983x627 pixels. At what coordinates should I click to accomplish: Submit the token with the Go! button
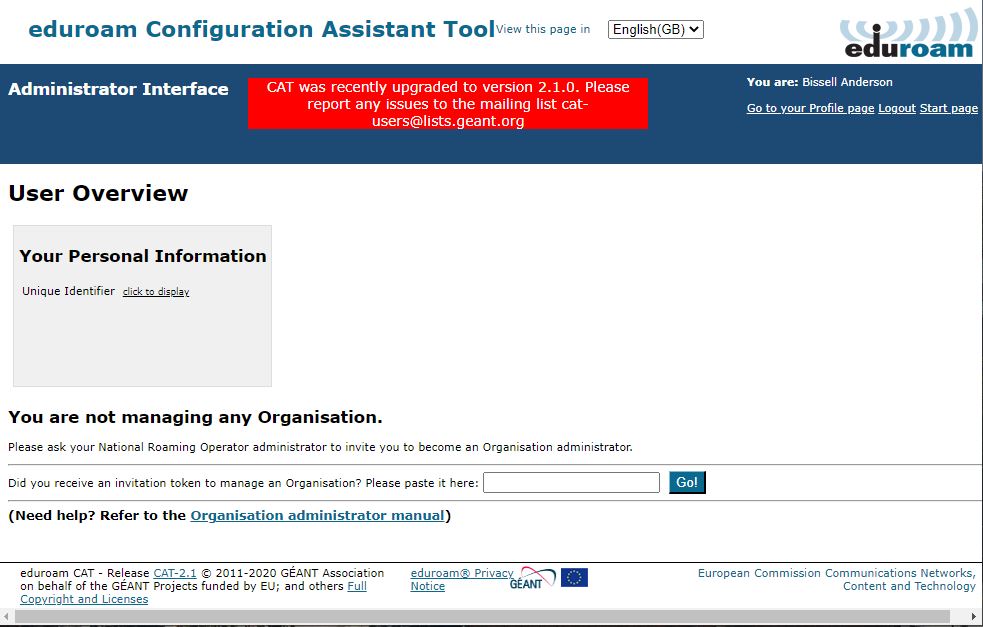click(687, 482)
